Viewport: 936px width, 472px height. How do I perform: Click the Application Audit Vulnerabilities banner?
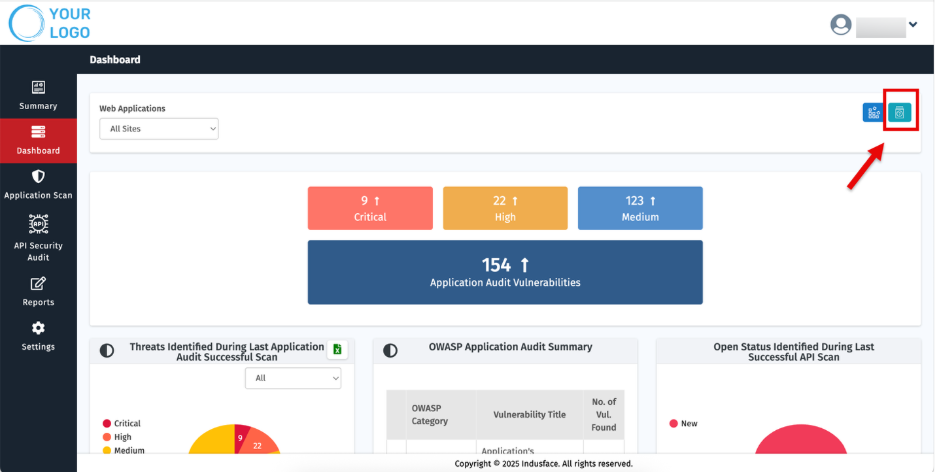click(505, 272)
